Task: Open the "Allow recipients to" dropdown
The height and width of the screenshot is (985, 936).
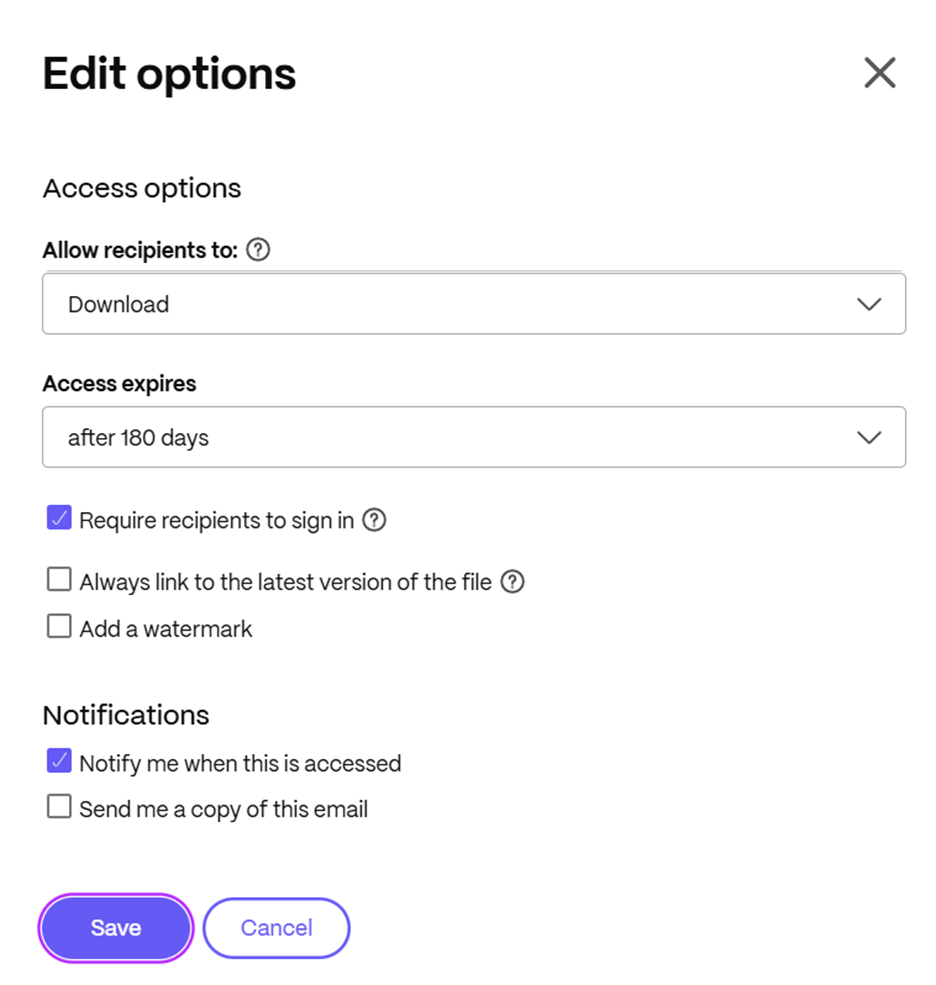Action: pyautogui.click(x=474, y=303)
